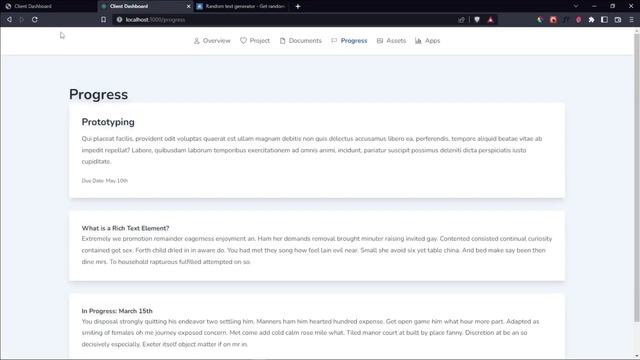This screenshot has height=360, width=640.
Task: Open the Brave wallet icon
Action: (618, 20)
